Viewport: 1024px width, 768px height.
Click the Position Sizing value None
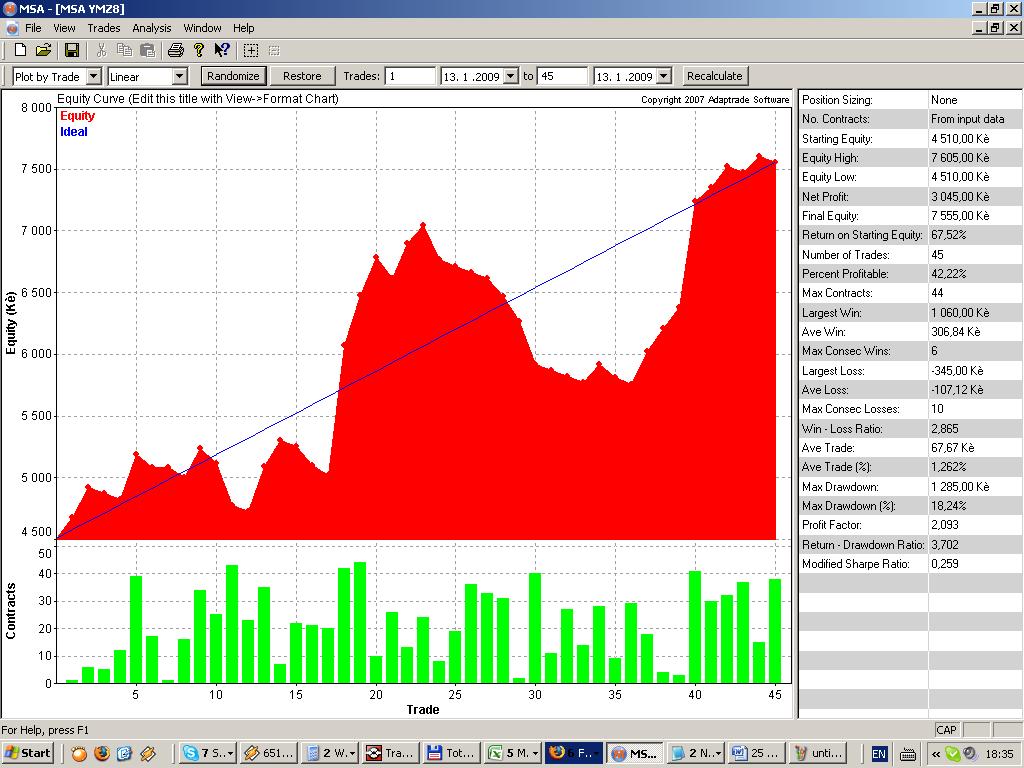click(944, 100)
